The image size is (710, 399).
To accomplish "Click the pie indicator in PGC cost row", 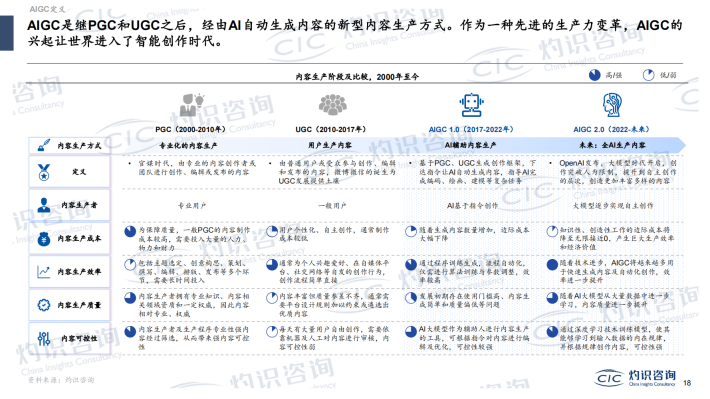I will (x=130, y=231).
